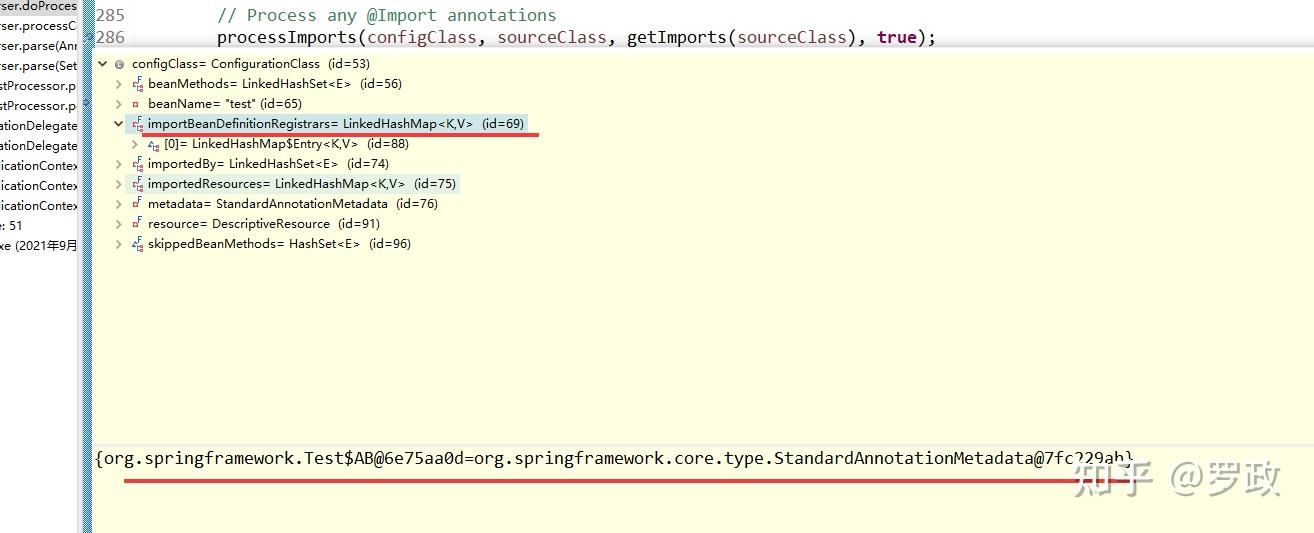Expand the beanName node arrow
Image resolution: width=1314 pixels, height=533 pixels.
(119, 104)
